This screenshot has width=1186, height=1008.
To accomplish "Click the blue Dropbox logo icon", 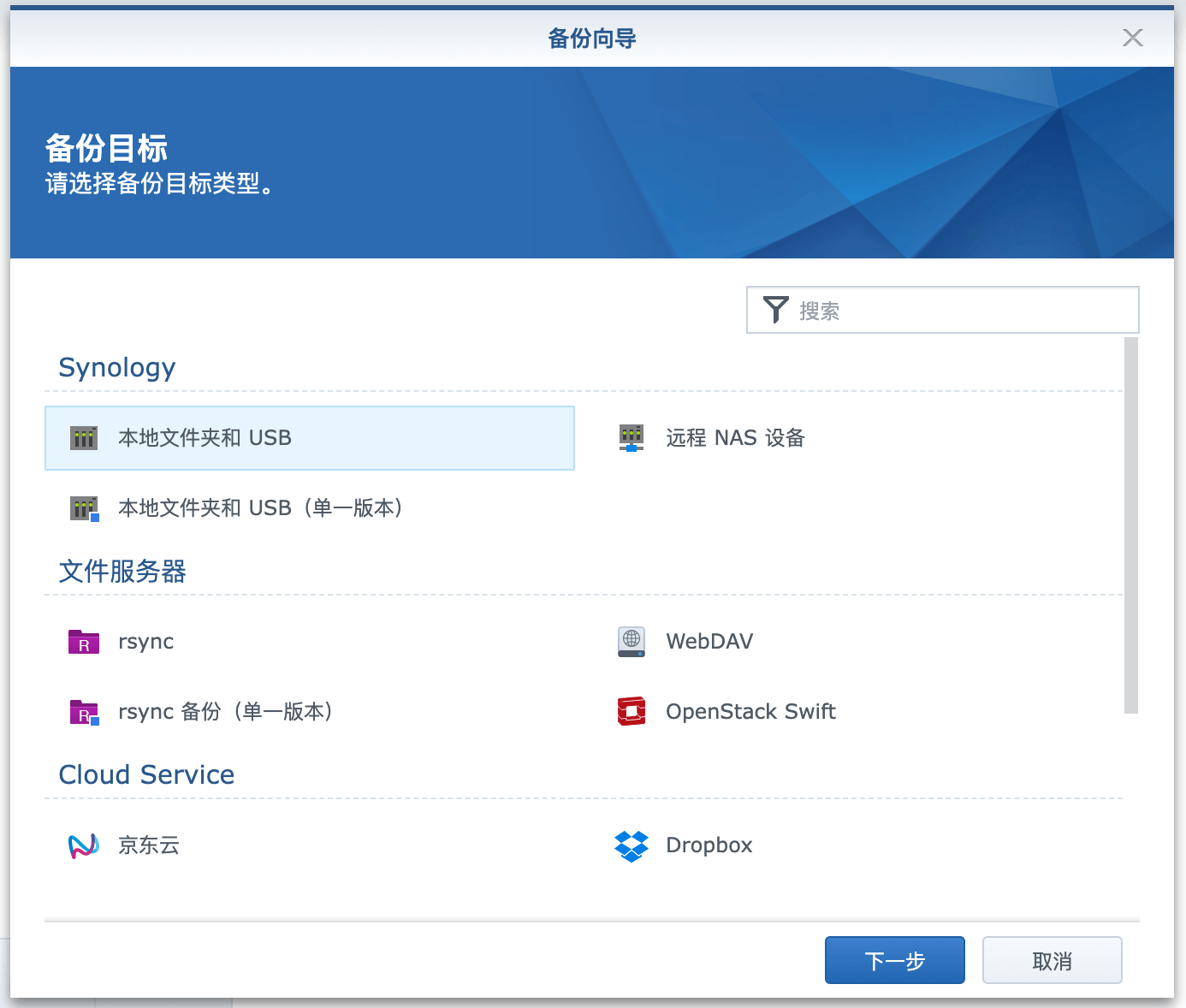I will tap(632, 845).
